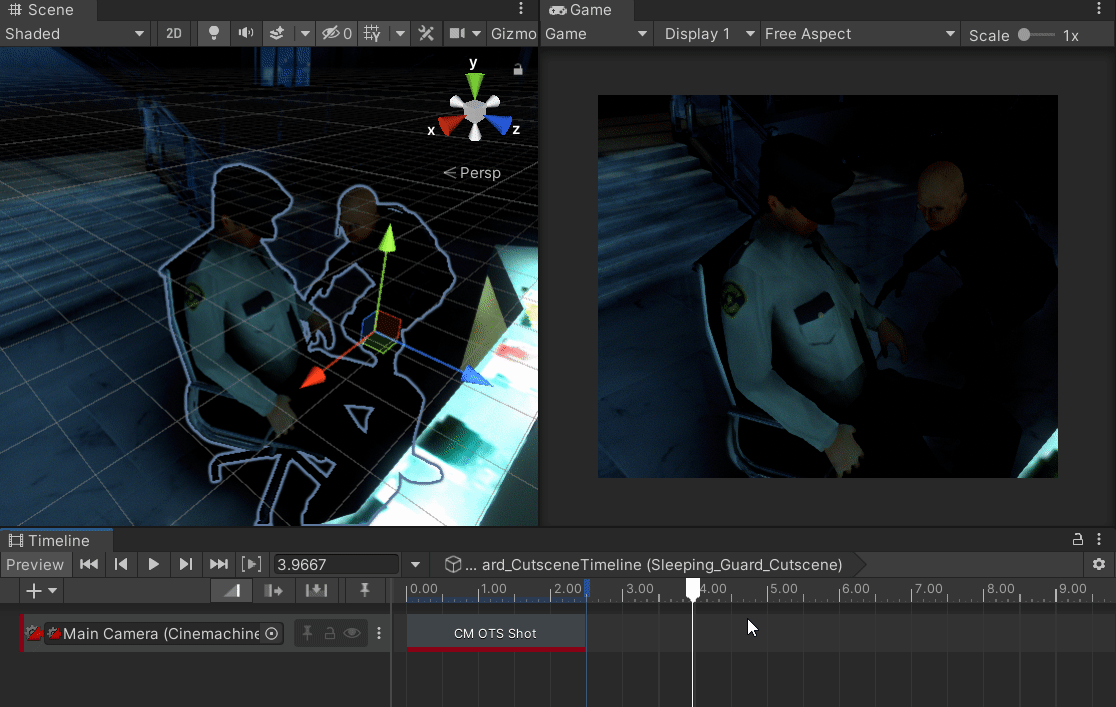Image resolution: width=1116 pixels, height=707 pixels.
Task: Toggle scene grid visibility icon
Action: 372,33
